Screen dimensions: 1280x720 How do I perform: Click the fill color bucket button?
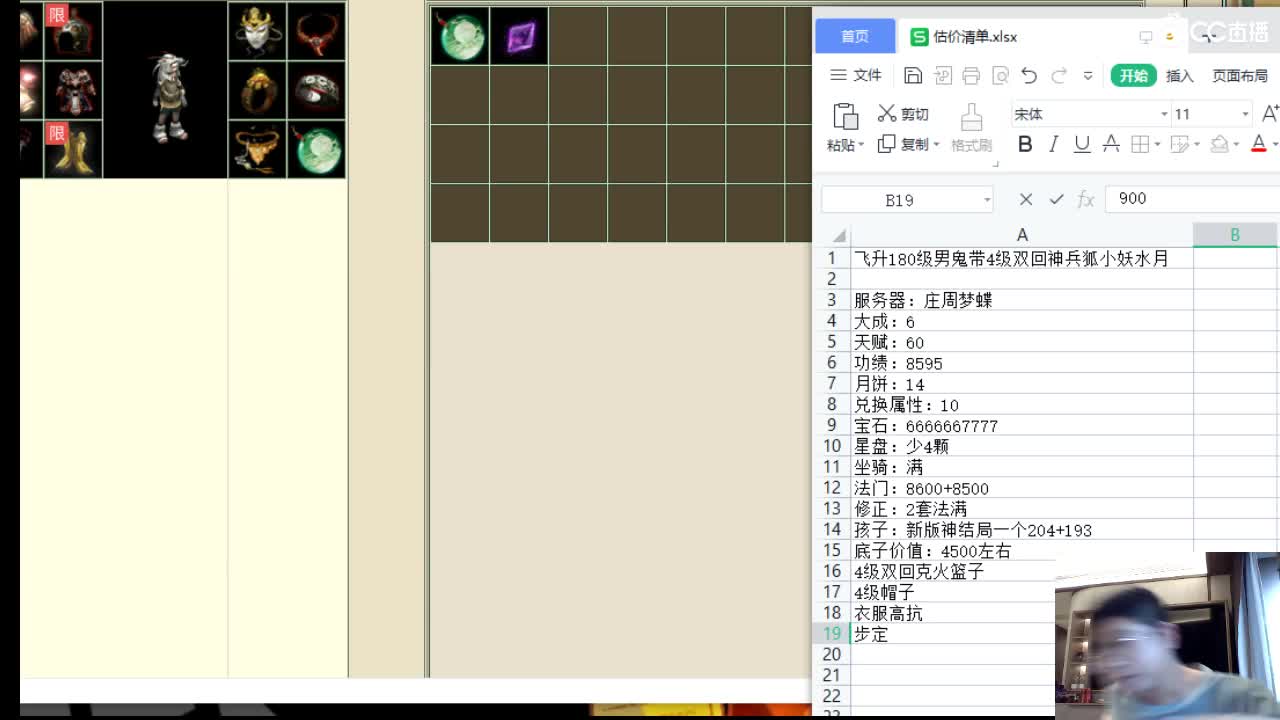pyautogui.click(x=1219, y=145)
